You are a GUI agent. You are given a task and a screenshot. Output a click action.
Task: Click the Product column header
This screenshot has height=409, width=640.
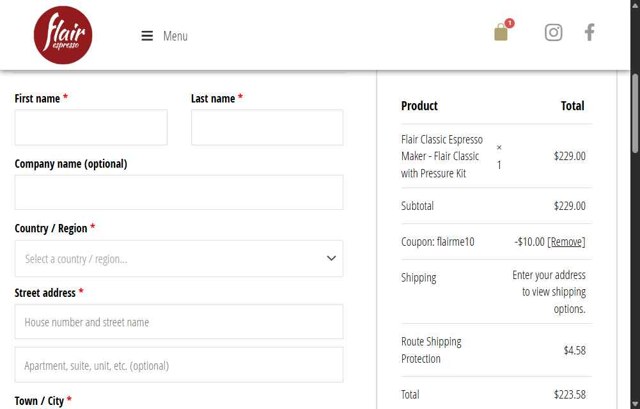click(419, 106)
